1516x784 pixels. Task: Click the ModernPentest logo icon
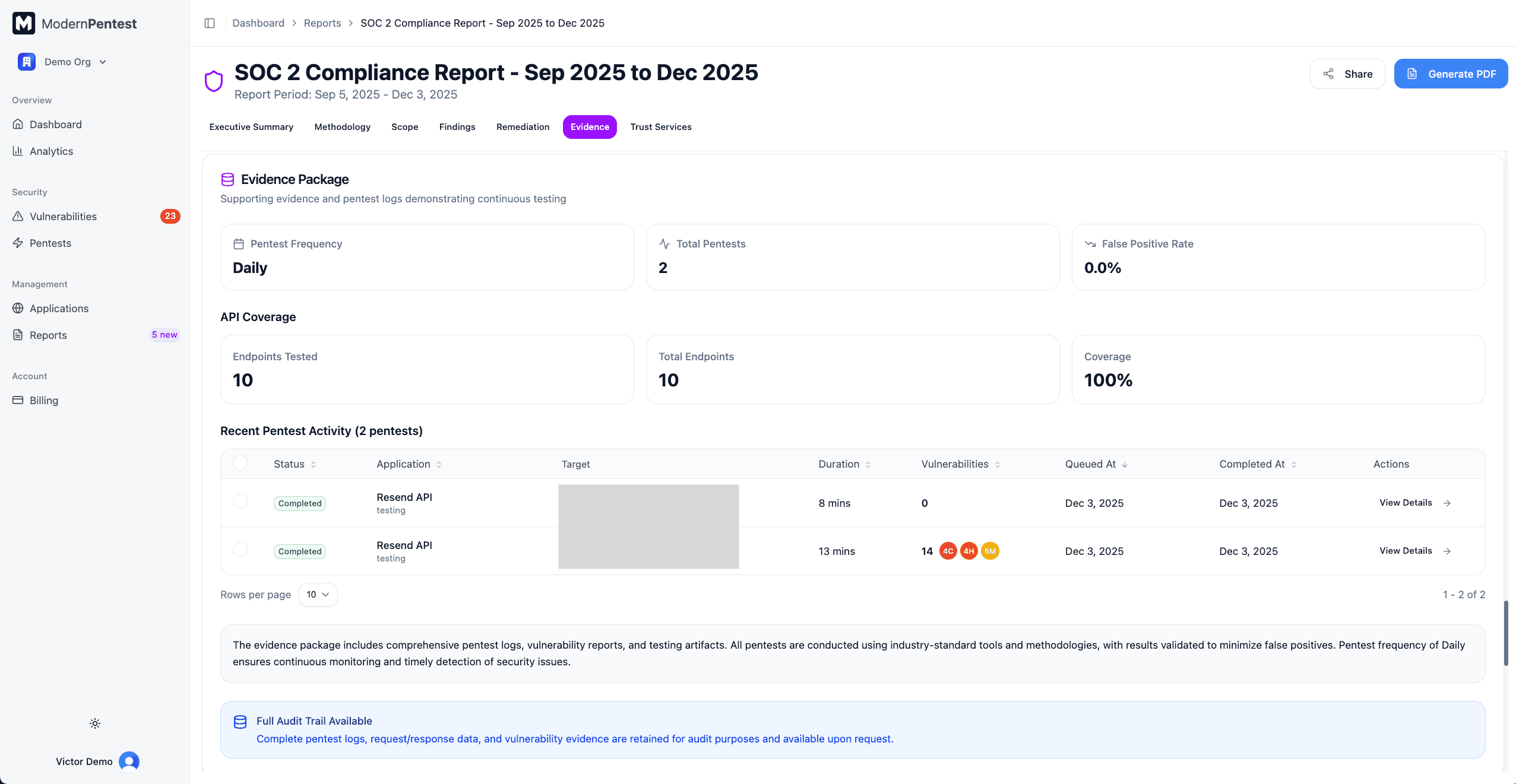click(x=24, y=23)
